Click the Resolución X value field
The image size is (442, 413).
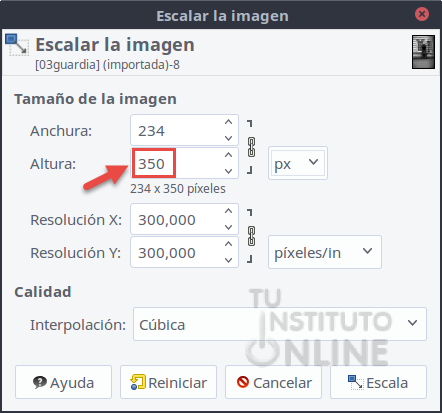pyautogui.click(x=177, y=219)
